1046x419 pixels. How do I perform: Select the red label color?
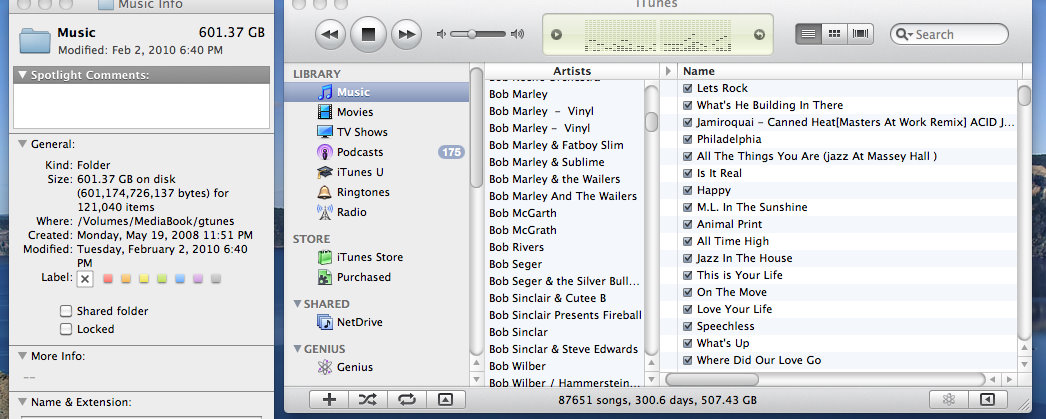click(108, 279)
